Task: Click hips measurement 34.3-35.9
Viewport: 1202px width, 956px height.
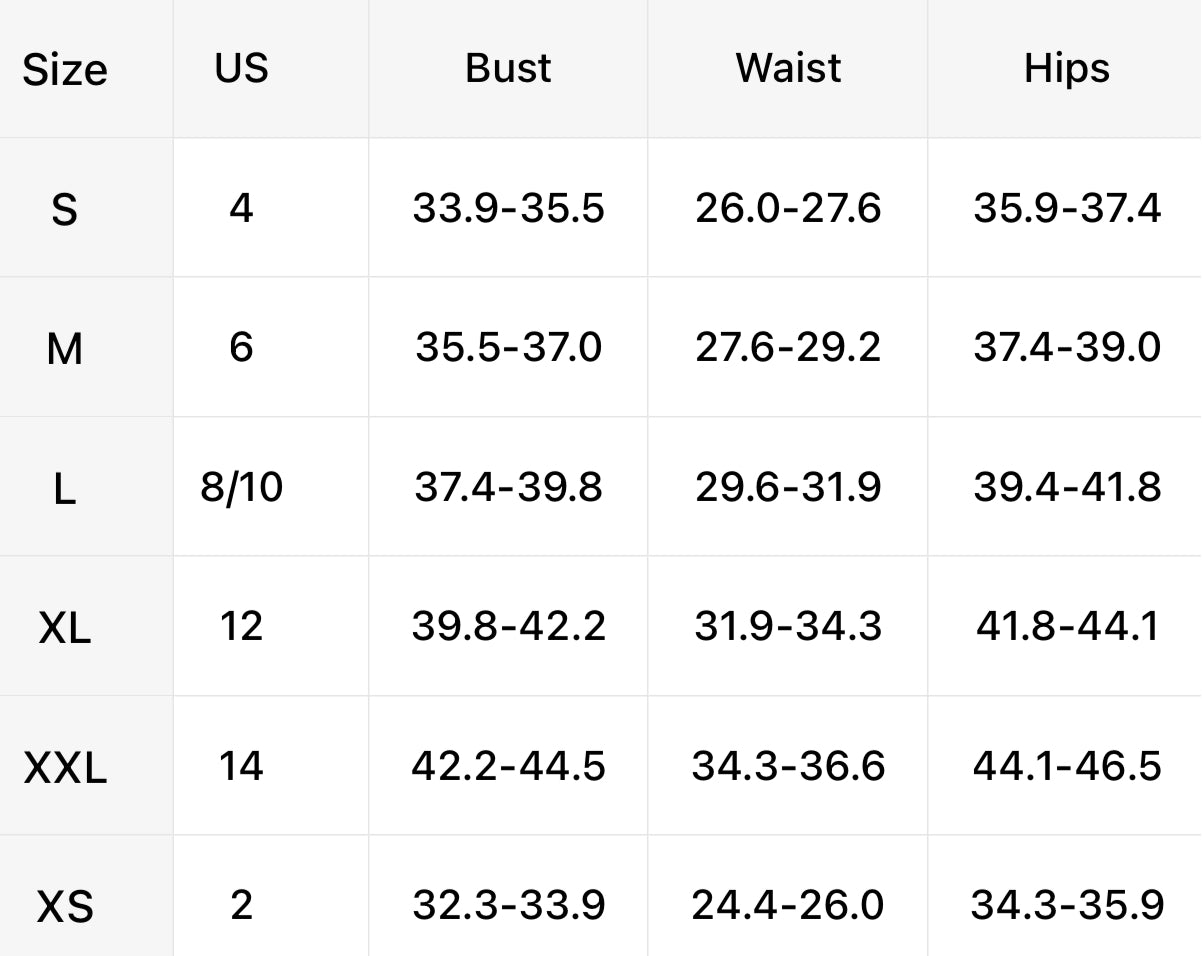Action: [x=1066, y=906]
